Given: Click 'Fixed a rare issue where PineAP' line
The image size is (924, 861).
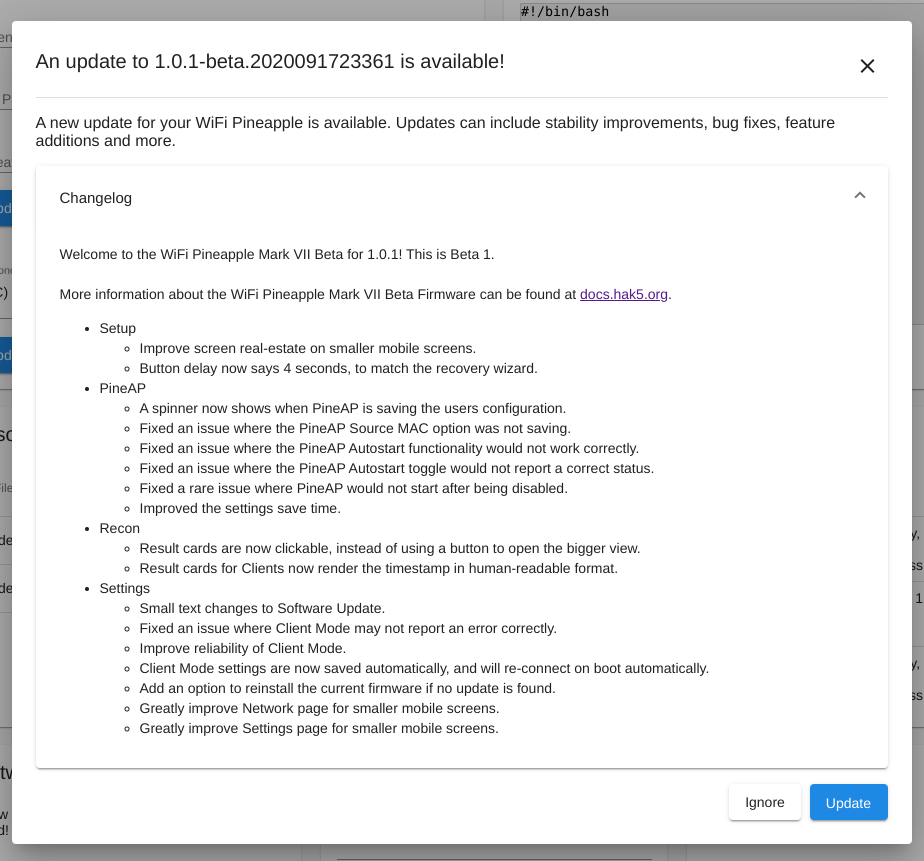Looking at the screenshot, I should click(x=354, y=489).
